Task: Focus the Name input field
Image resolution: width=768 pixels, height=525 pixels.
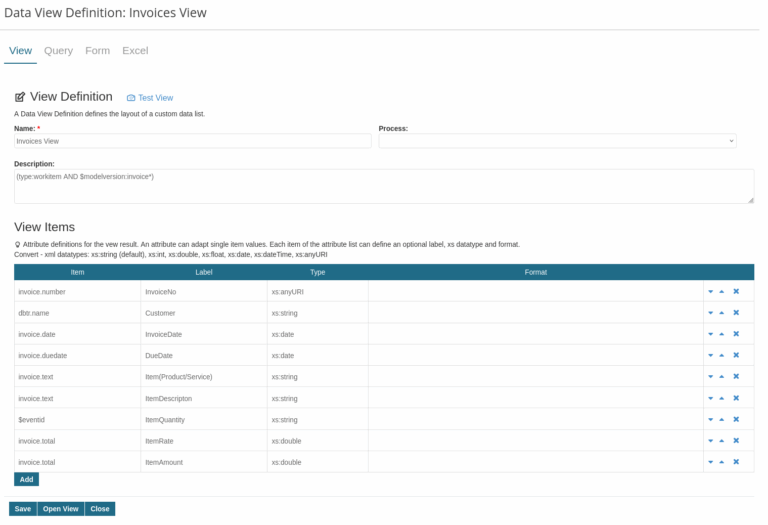Action: click(193, 141)
